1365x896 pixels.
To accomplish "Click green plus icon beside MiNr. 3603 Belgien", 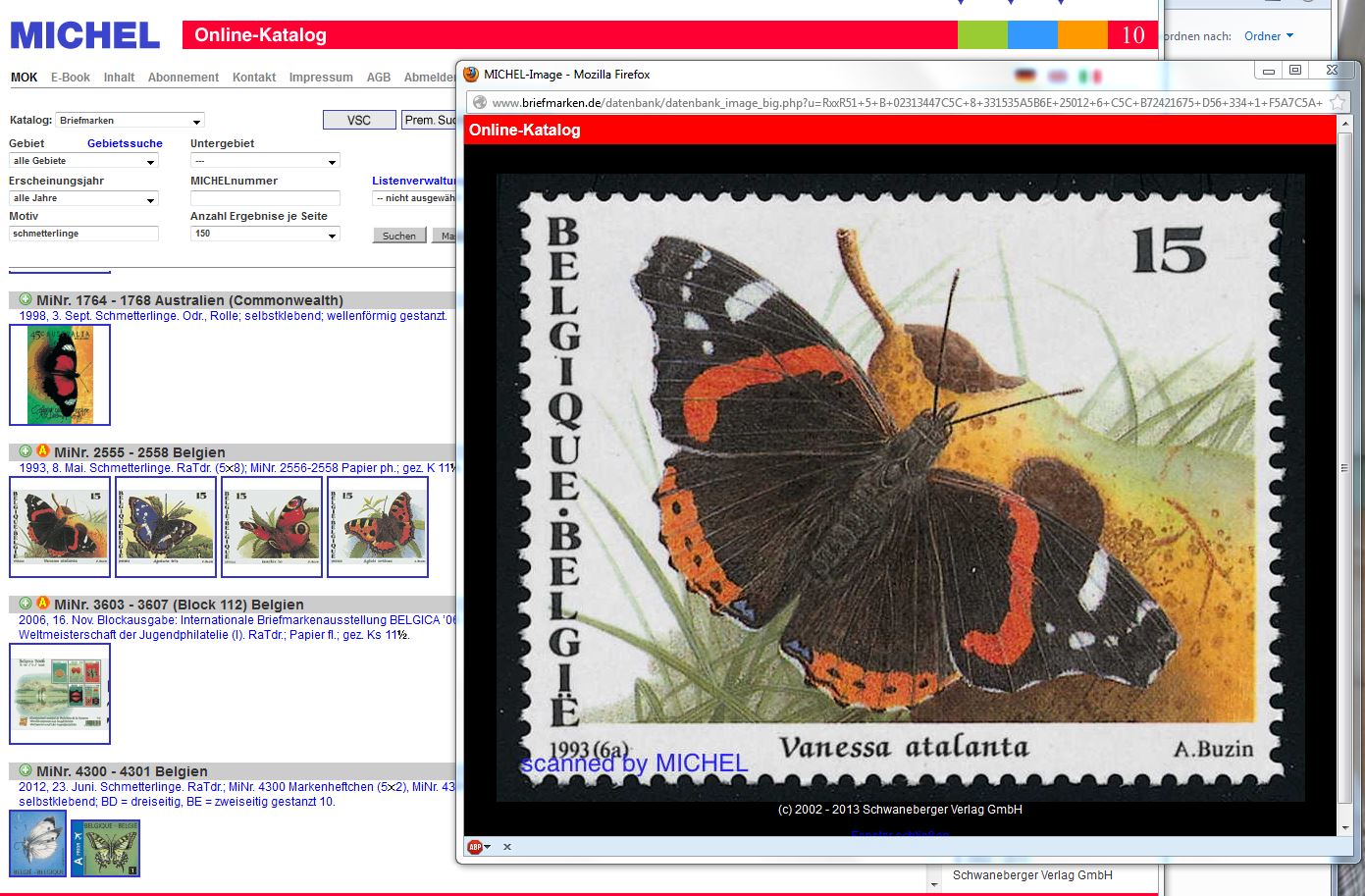I will pos(26,604).
